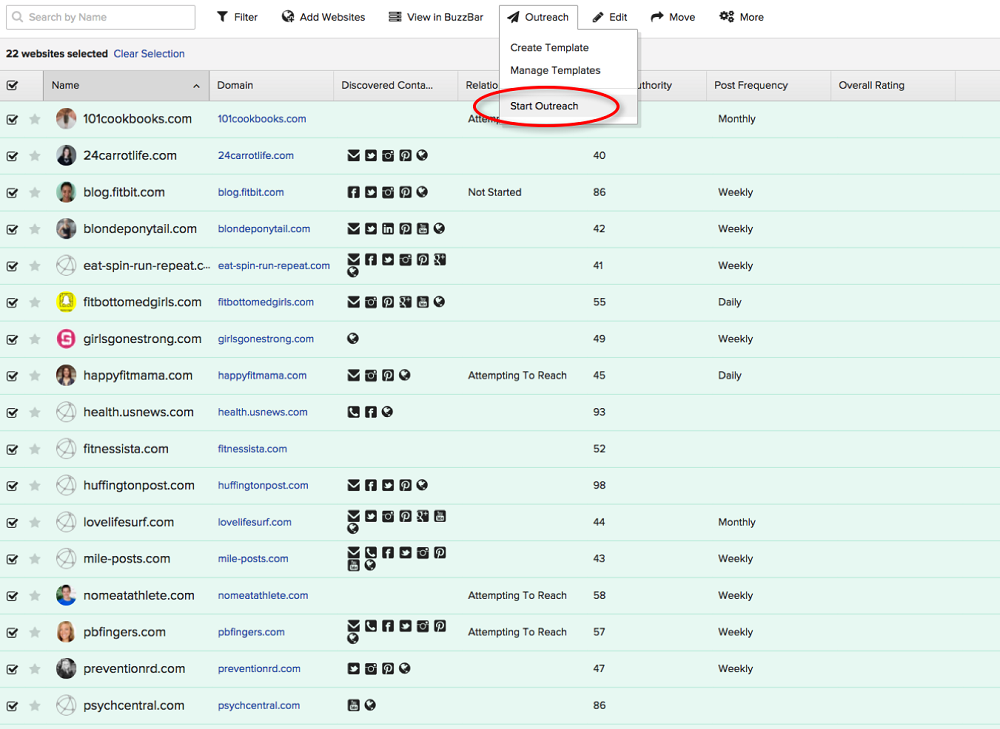This screenshot has height=729, width=1000.
Task: Uncheck the happyfitmama.com row checkbox
Action: point(12,376)
